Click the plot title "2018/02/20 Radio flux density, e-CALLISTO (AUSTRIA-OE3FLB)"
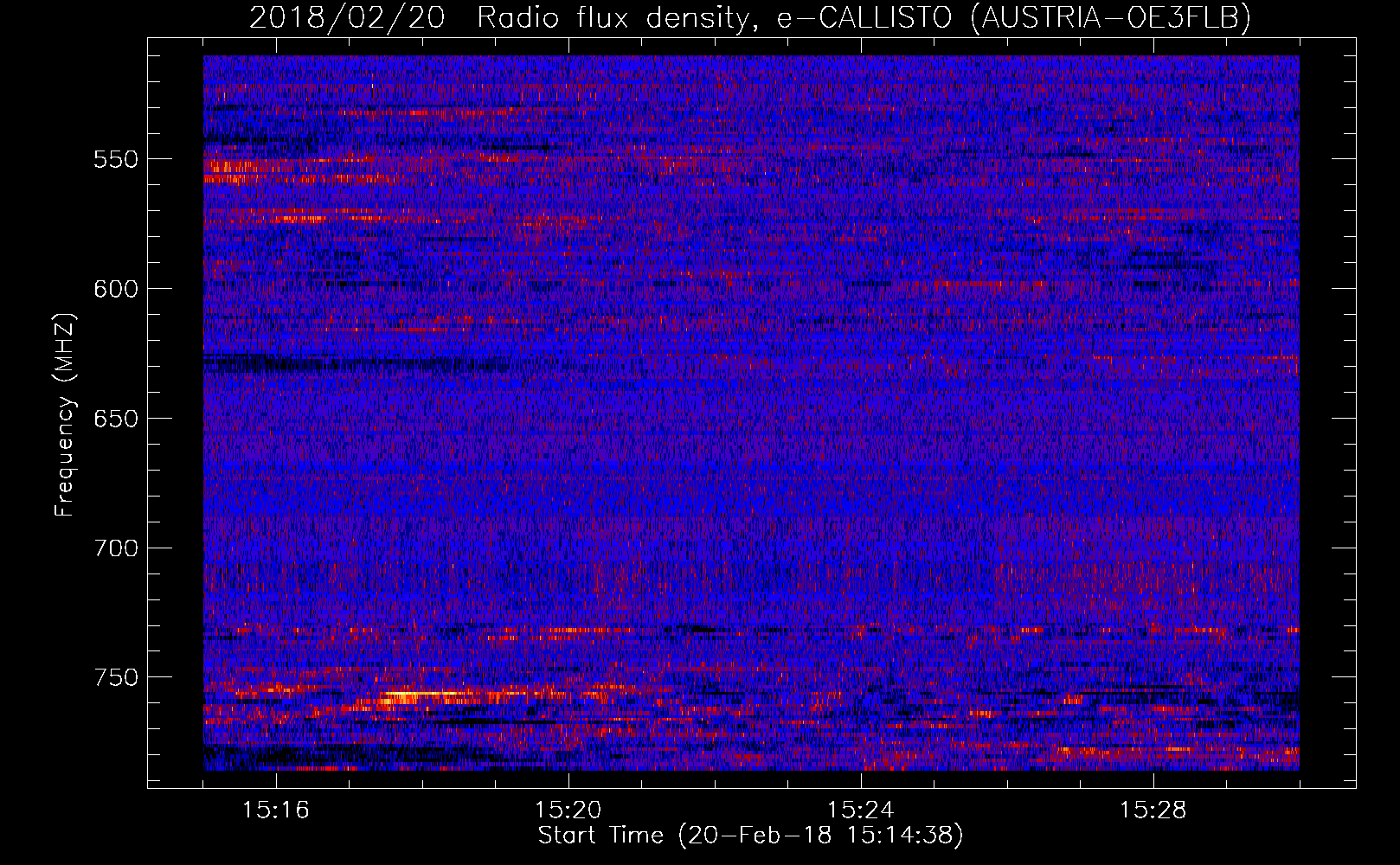This screenshot has height=865, width=1400. tap(750, 17)
